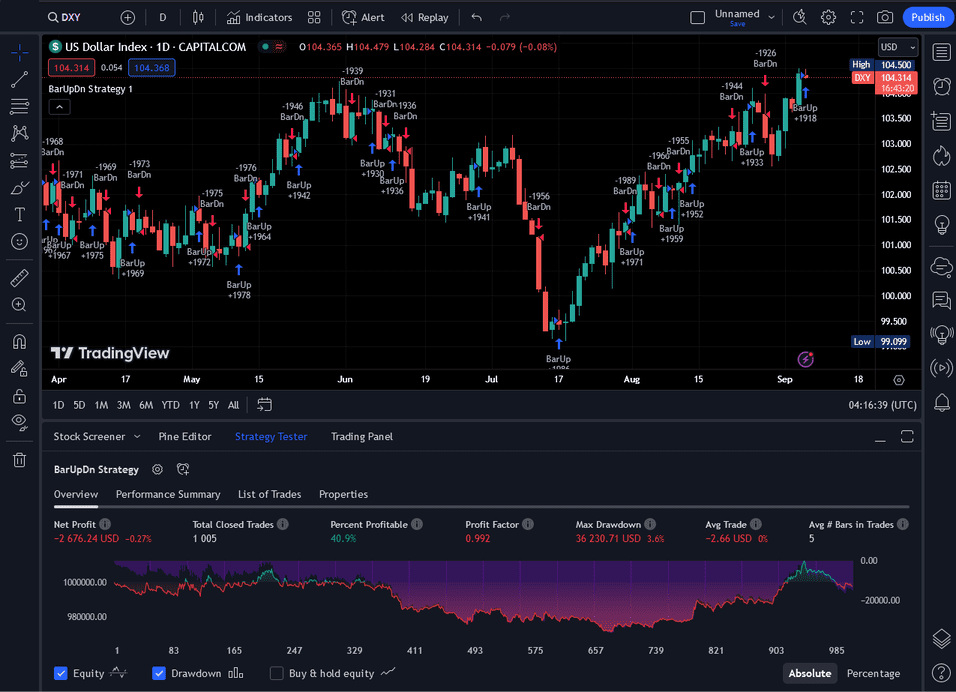Click the trash icon to remove drawings
956x692 pixels.
(x=19, y=460)
